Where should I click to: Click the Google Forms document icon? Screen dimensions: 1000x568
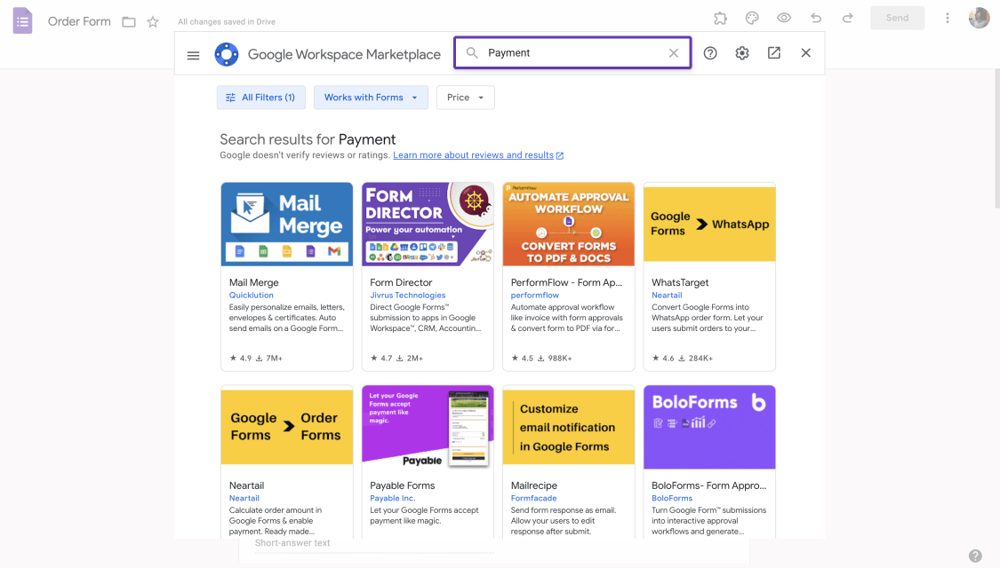click(22, 21)
